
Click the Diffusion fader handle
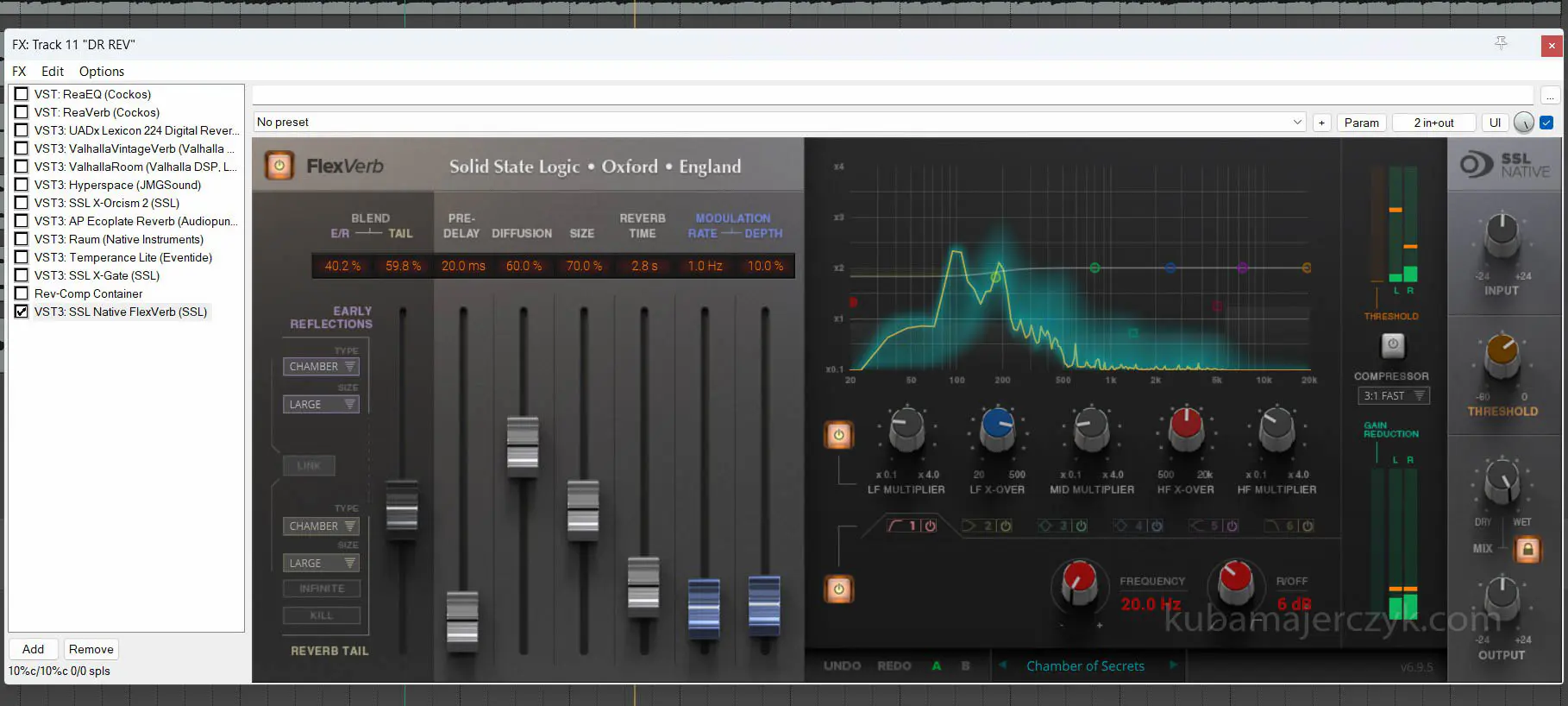(x=523, y=444)
